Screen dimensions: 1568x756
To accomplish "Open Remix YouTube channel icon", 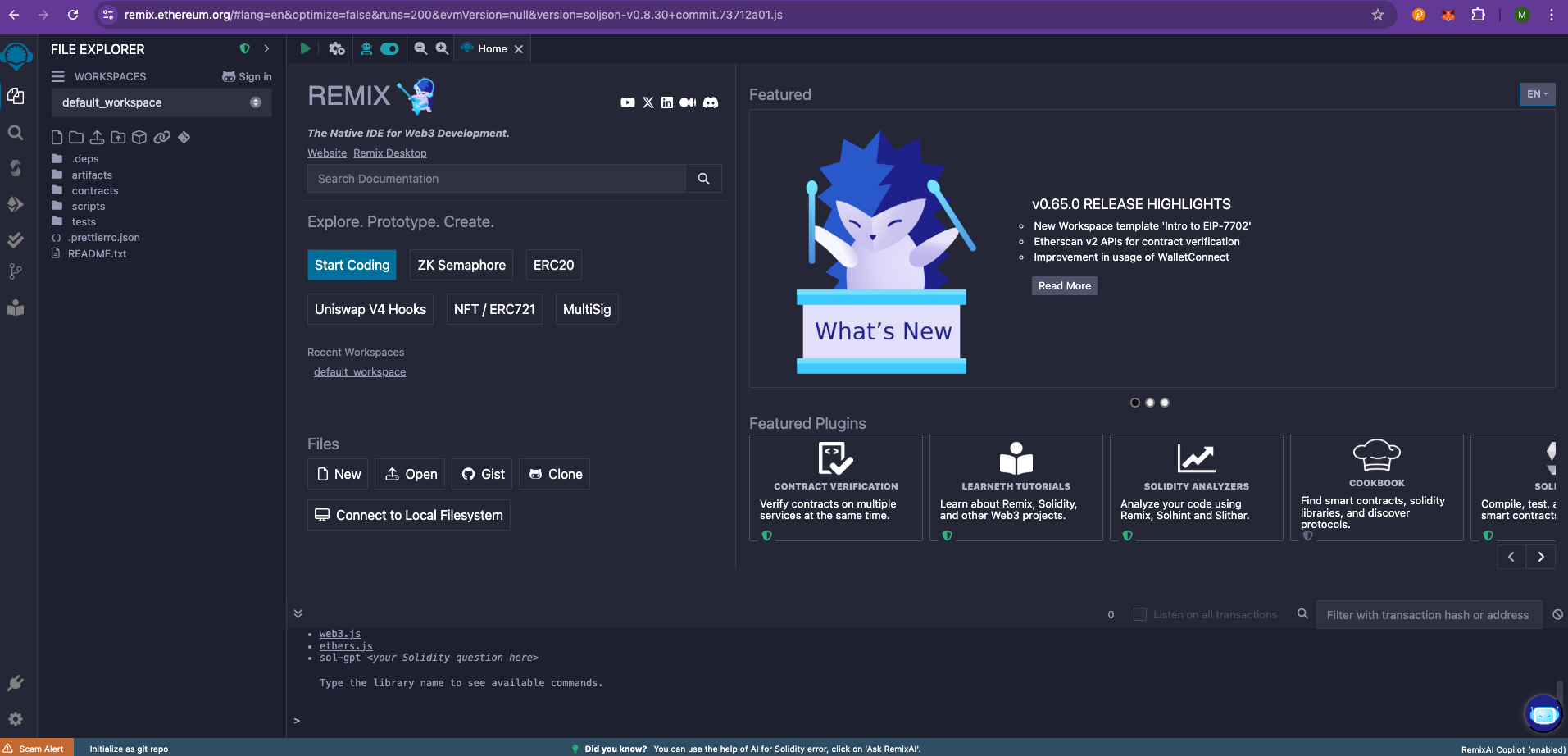I will point(628,102).
